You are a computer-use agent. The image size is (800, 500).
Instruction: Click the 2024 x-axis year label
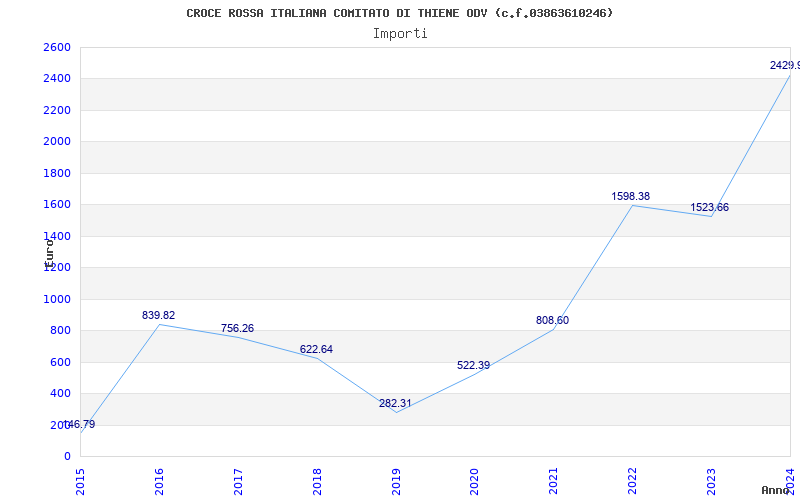point(790,481)
